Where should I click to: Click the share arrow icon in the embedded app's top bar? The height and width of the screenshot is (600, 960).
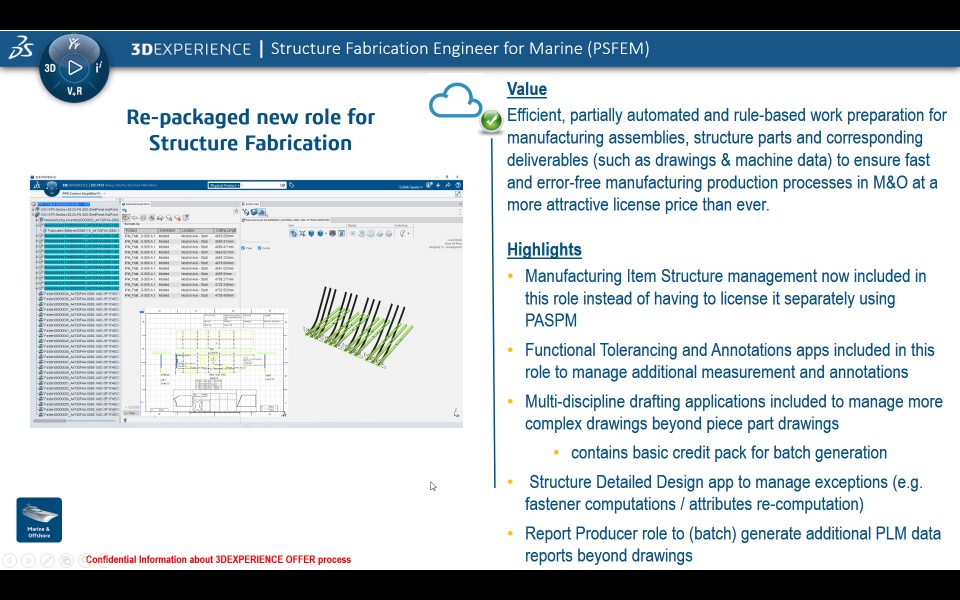448,186
